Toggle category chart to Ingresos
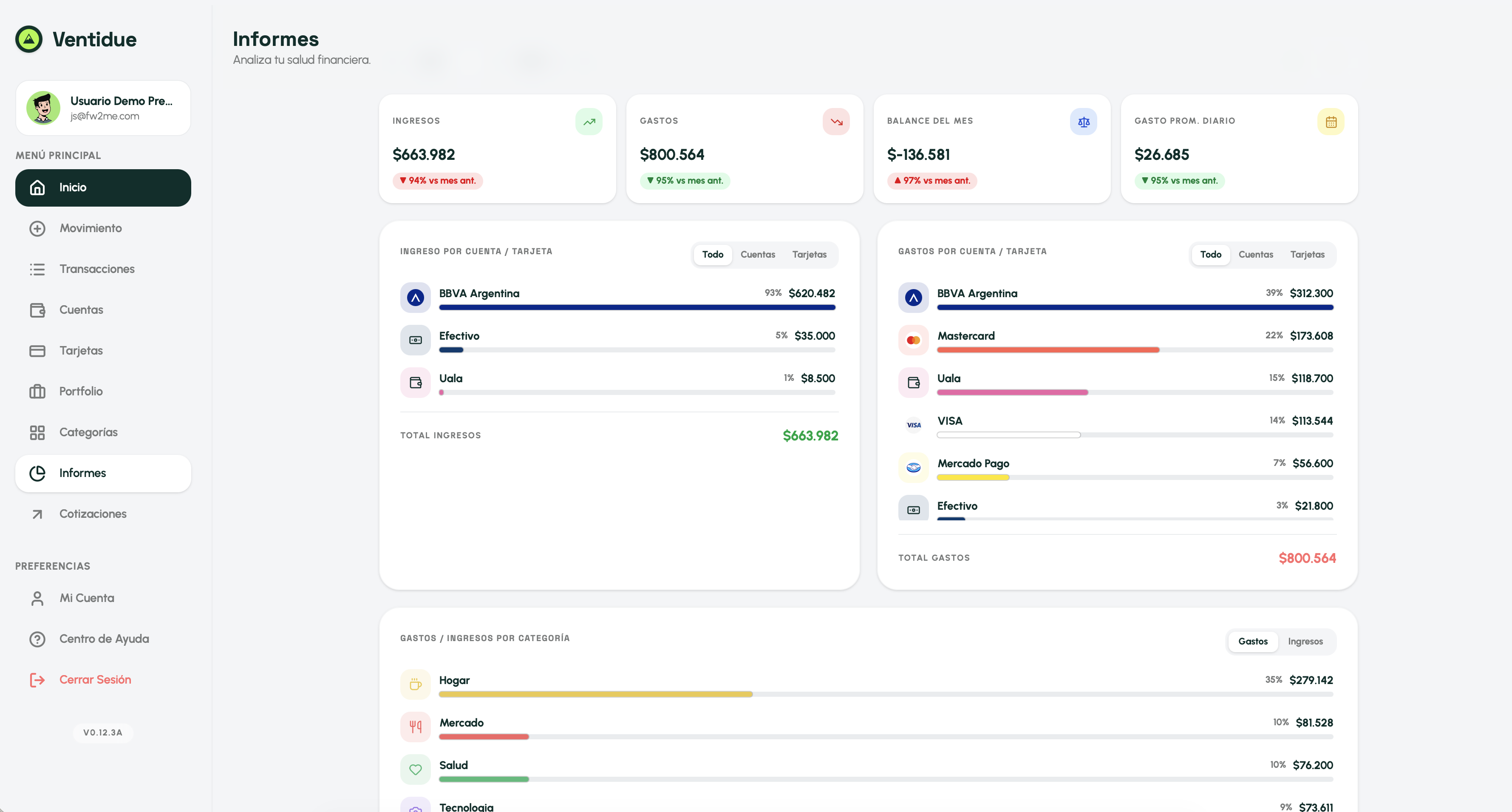Image resolution: width=1512 pixels, height=812 pixels. pos(1305,641)
